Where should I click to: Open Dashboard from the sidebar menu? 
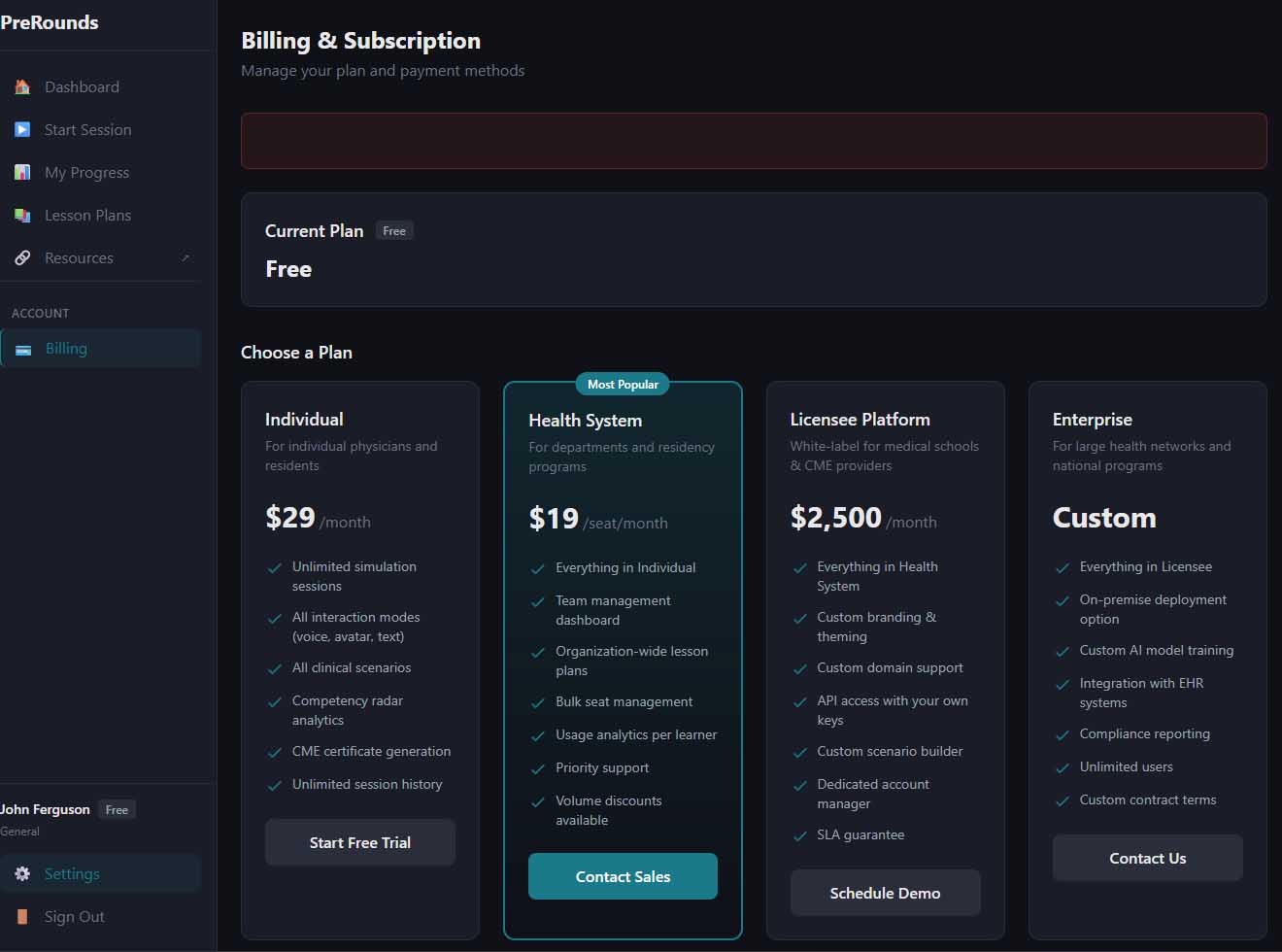click(x=82, y=86)
